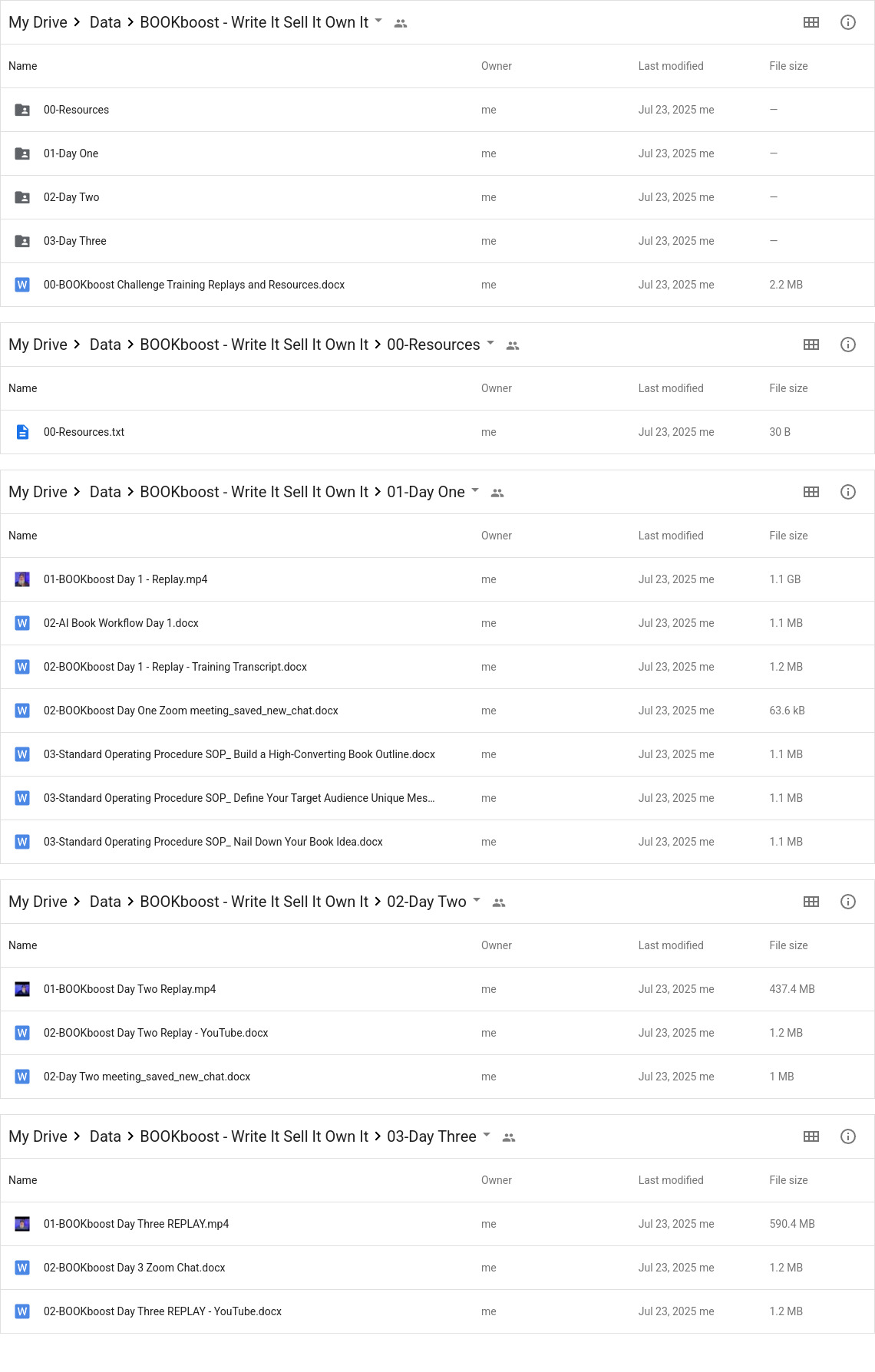Switch to grid layout in 01-Day One section
Image resolution: width=875 pixels, height=1372 pixels.
(x=811, y=492)
